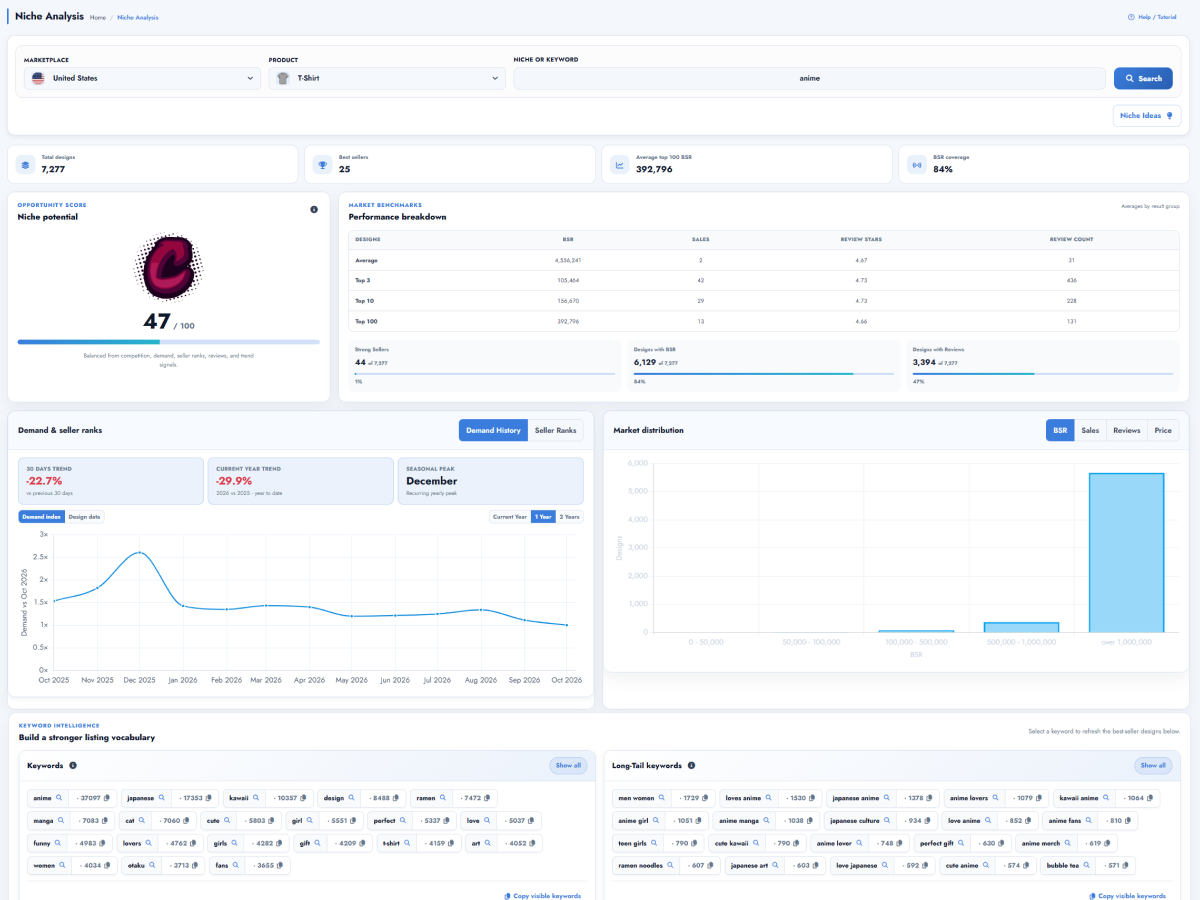1200x900 pixels.
Task: Open the Help / Tutorial link
Action: [x=1152, y=17]
